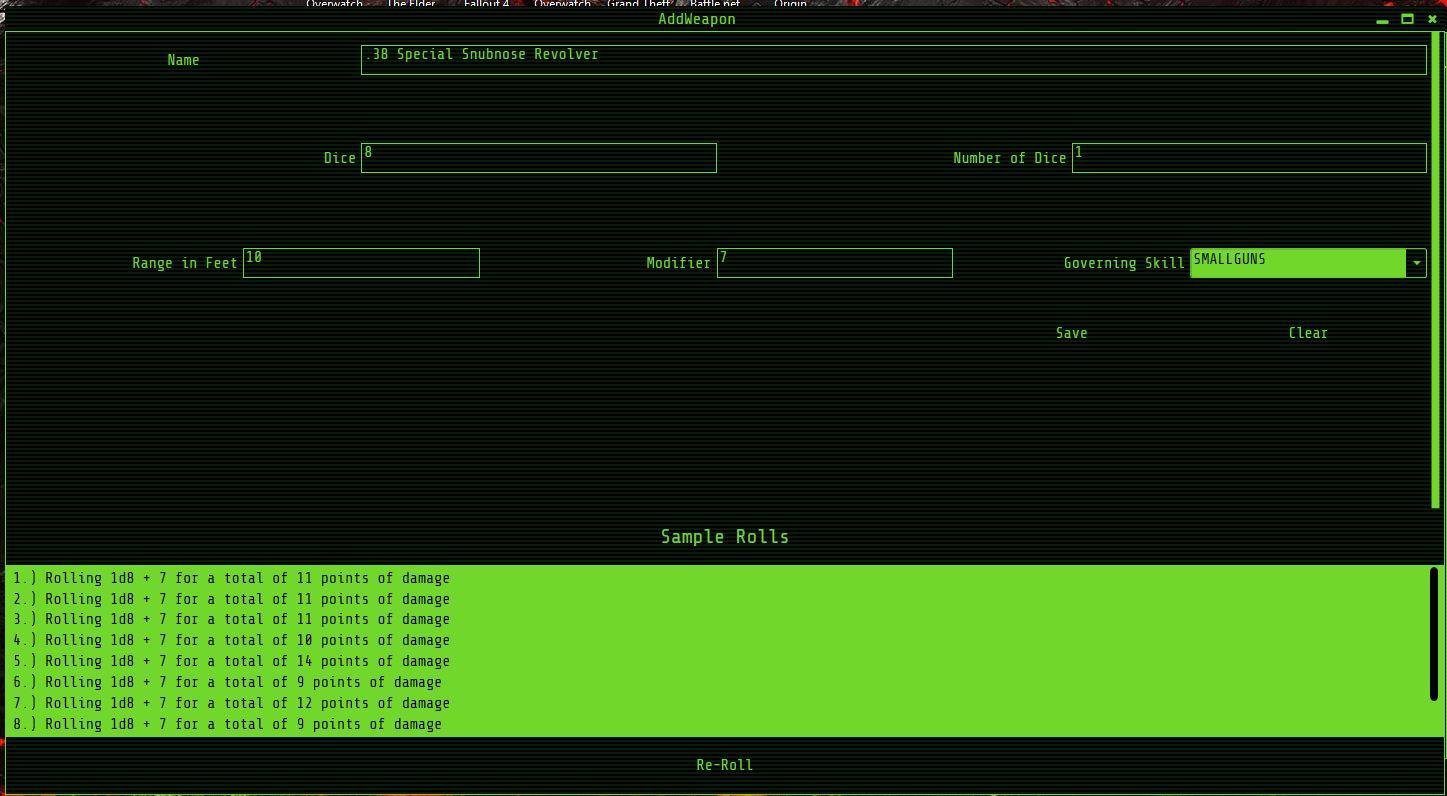Select the Range in Feet field
Screen dimensions: 1447x796
(x=360, y=262)
